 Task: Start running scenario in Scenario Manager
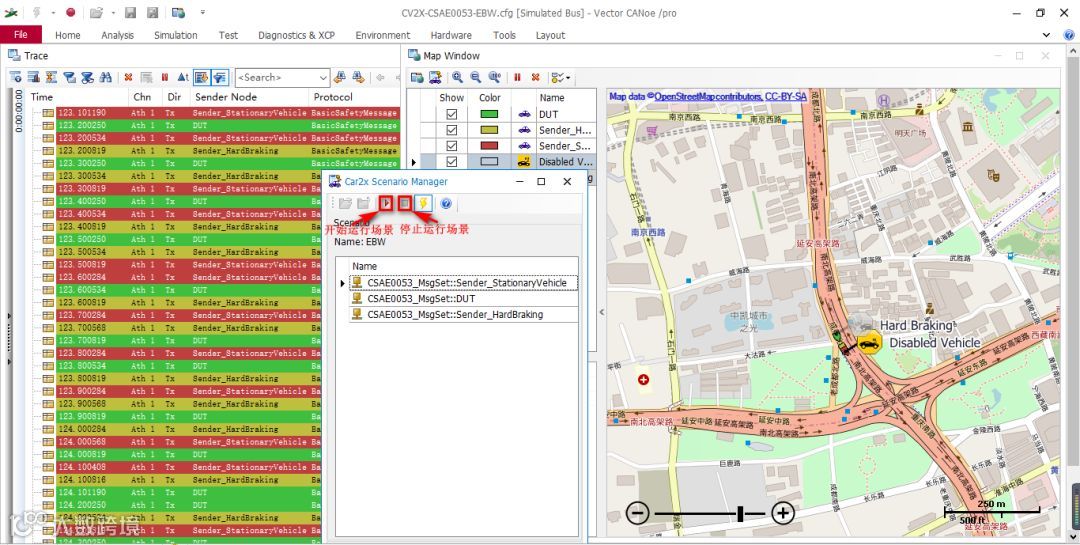click(x=386, y=203)
